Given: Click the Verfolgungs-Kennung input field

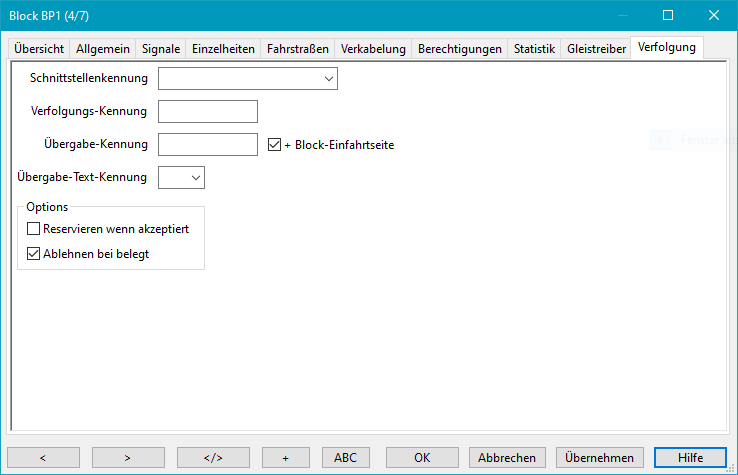Looking at the screenshot, I should [208, 111].
